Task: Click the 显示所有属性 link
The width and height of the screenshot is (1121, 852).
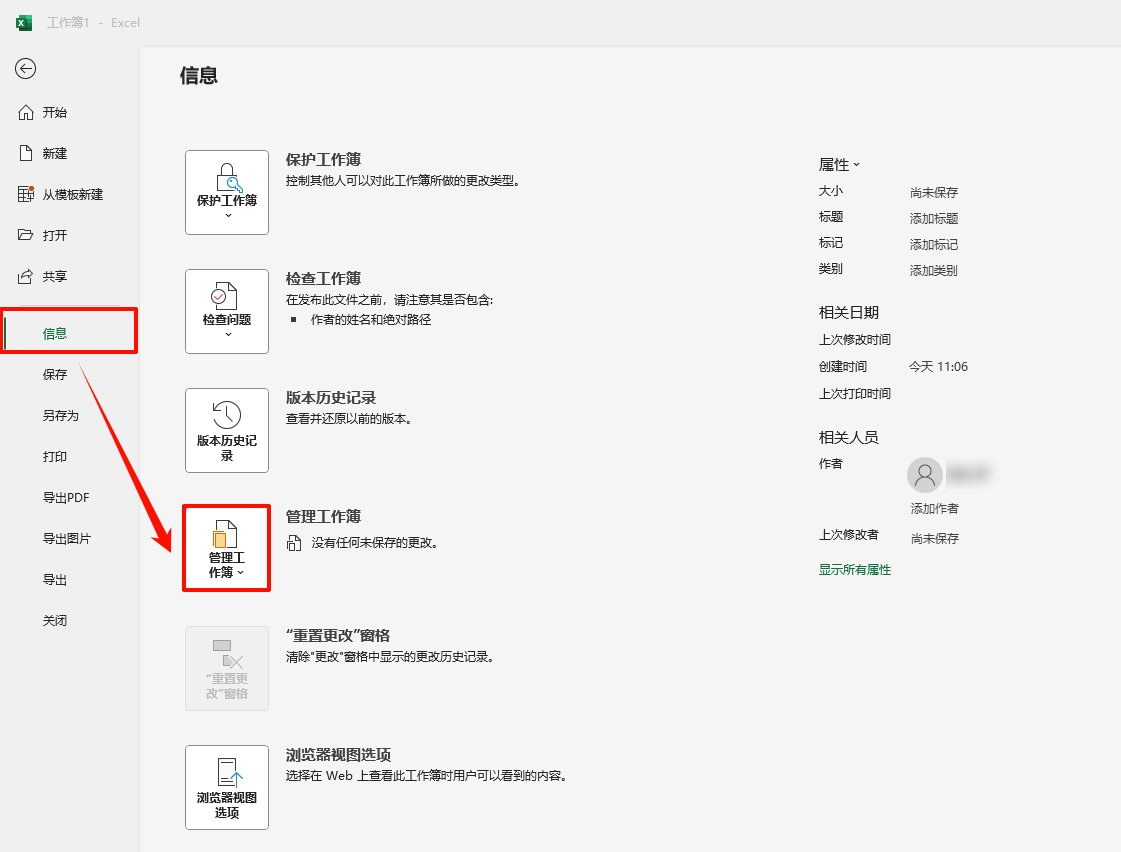Action: tap(855, 568)
